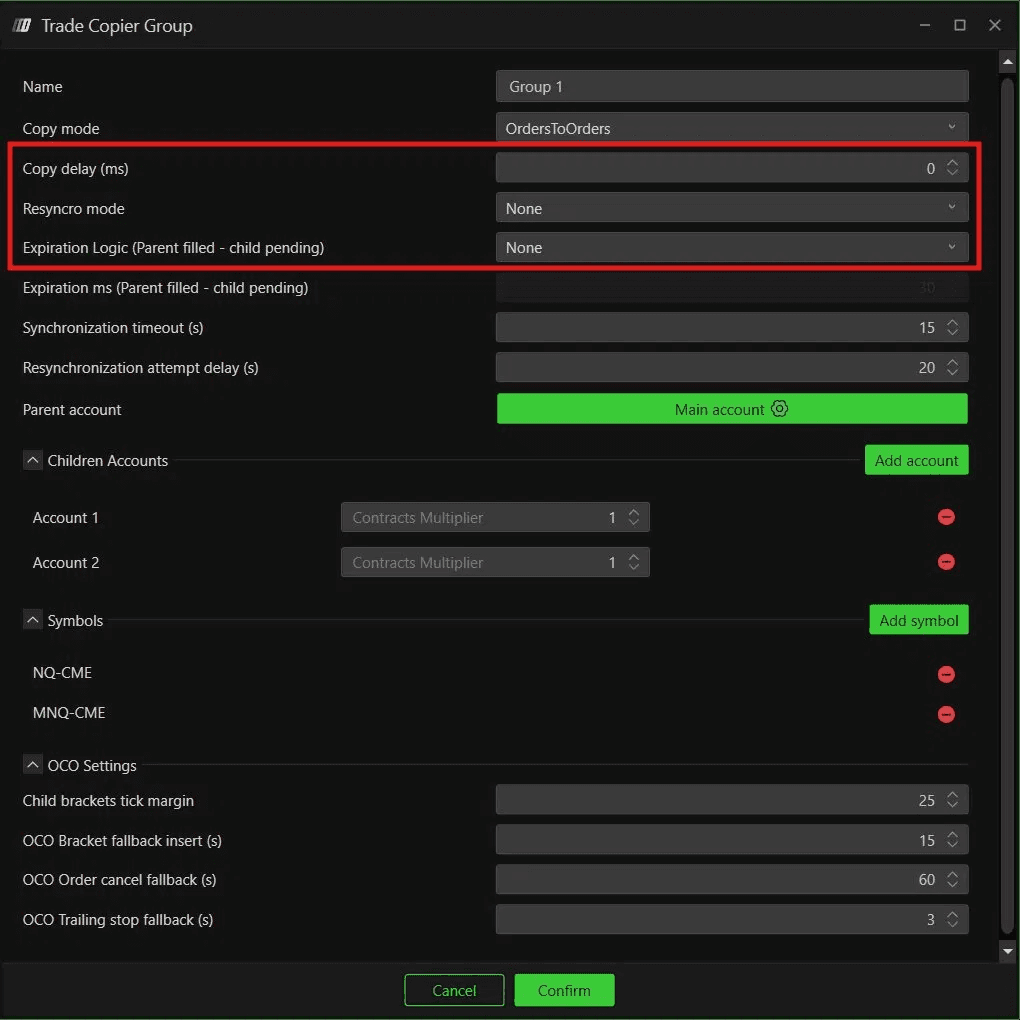Click the Account 1 Contracts Multiplier field
1020x1020 pixels.
click(x=495, y=517)
